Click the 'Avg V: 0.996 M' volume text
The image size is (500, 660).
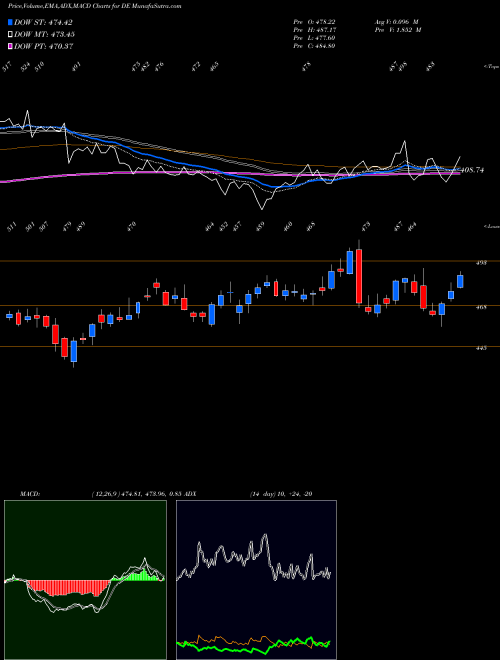tap(396, 21)
